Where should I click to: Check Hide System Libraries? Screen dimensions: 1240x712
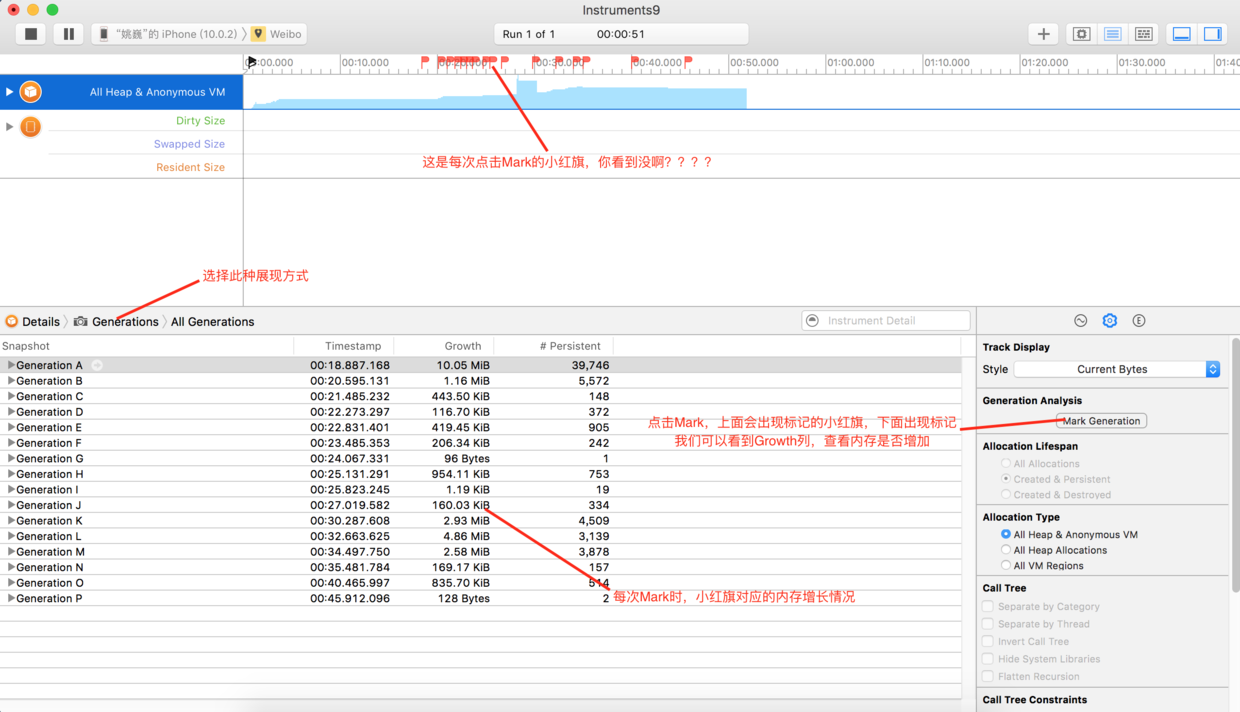(x=987, y=659)
